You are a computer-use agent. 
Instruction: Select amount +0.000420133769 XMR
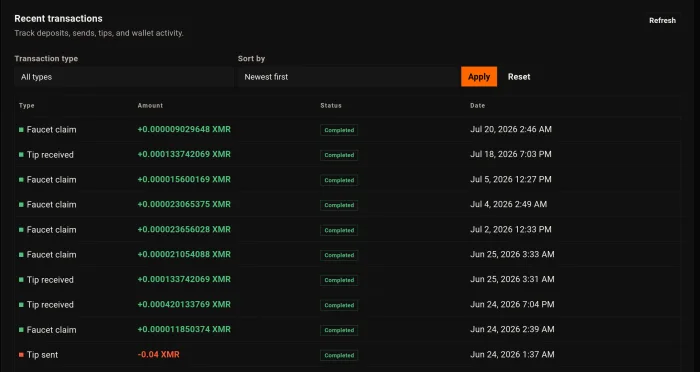[184, 305]
